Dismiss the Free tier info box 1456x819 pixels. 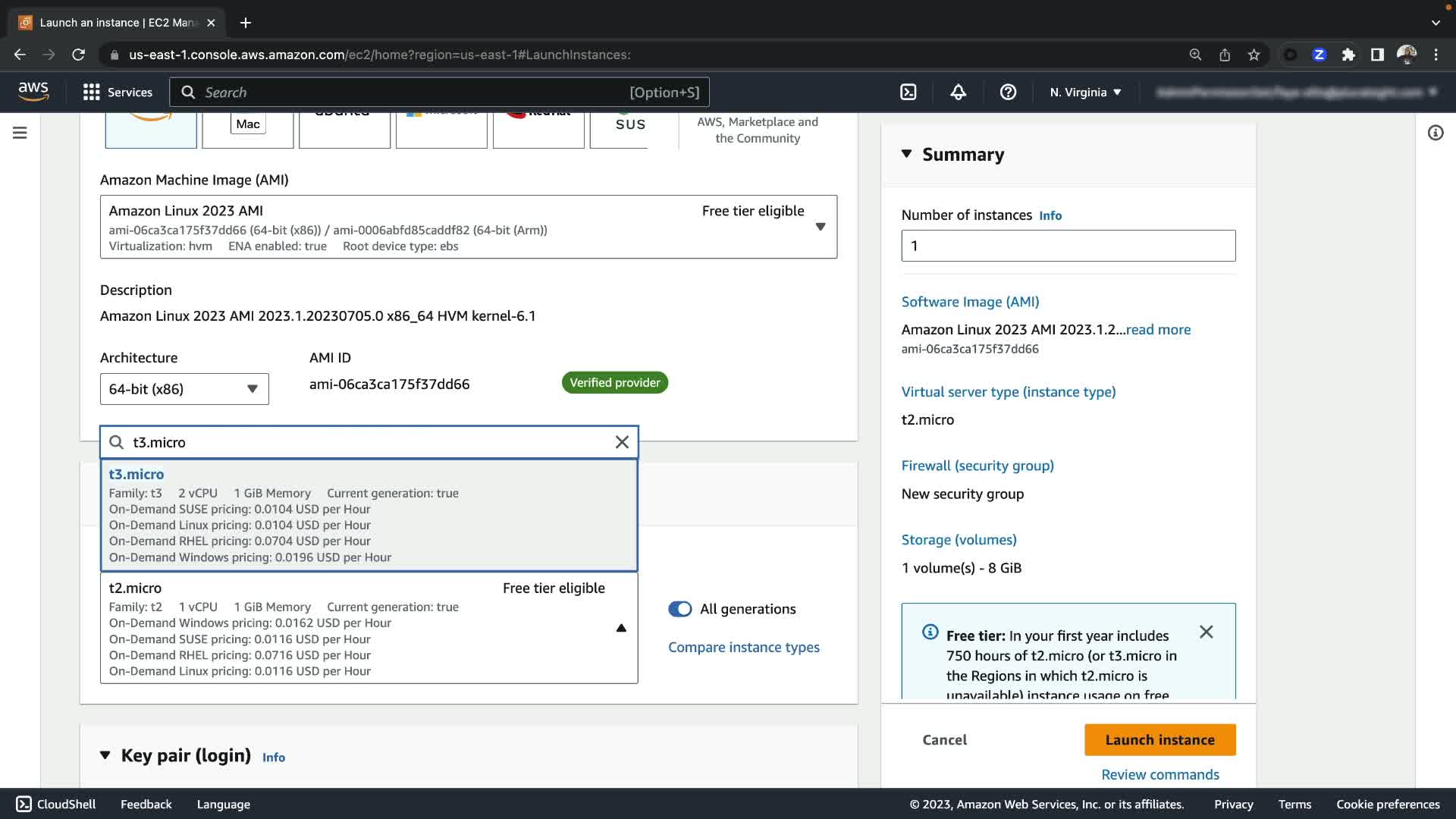coord(1206,632)
